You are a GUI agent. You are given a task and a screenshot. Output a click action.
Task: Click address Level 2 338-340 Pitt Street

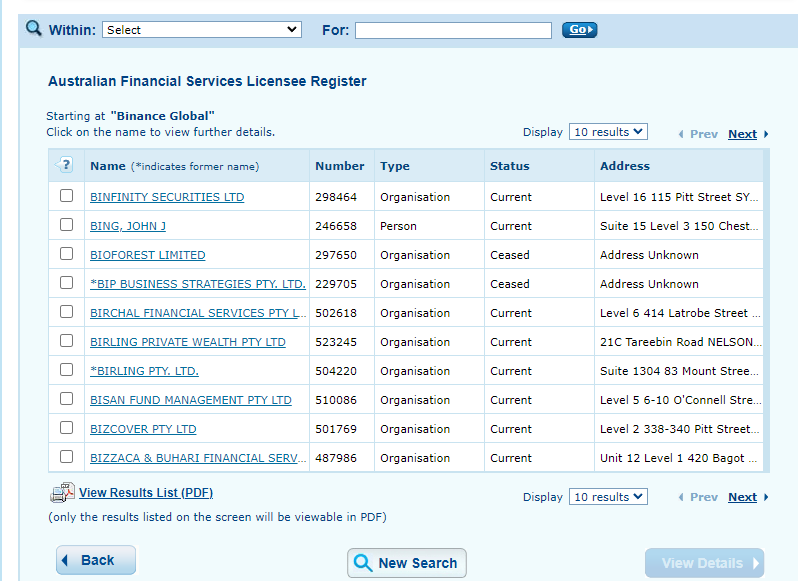679,429
